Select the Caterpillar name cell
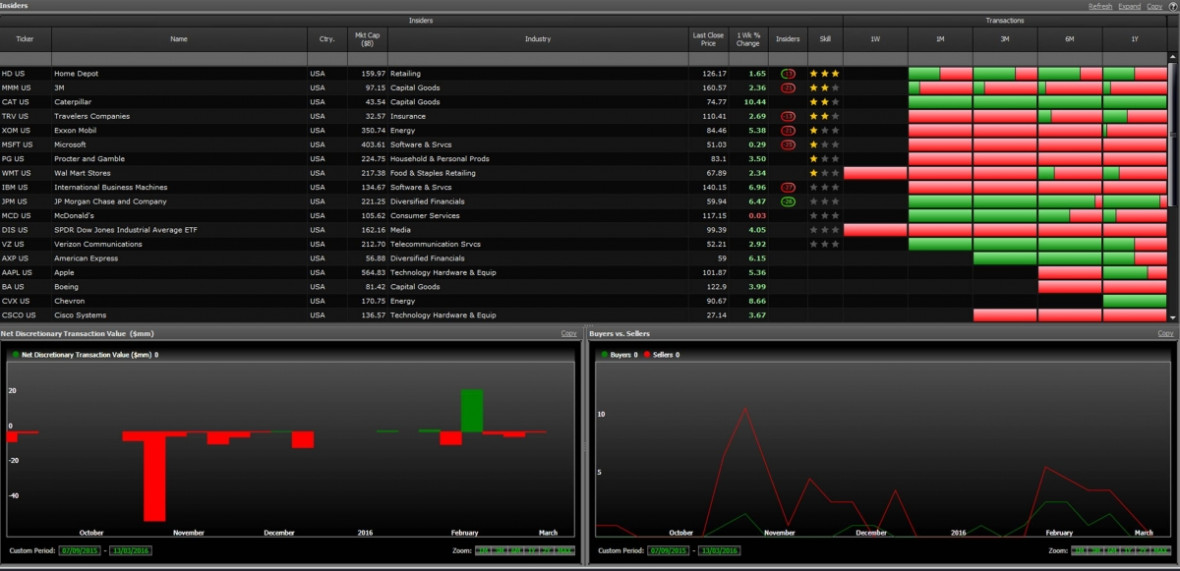Viewport: 1180px width, 571px height. [179, 102]
